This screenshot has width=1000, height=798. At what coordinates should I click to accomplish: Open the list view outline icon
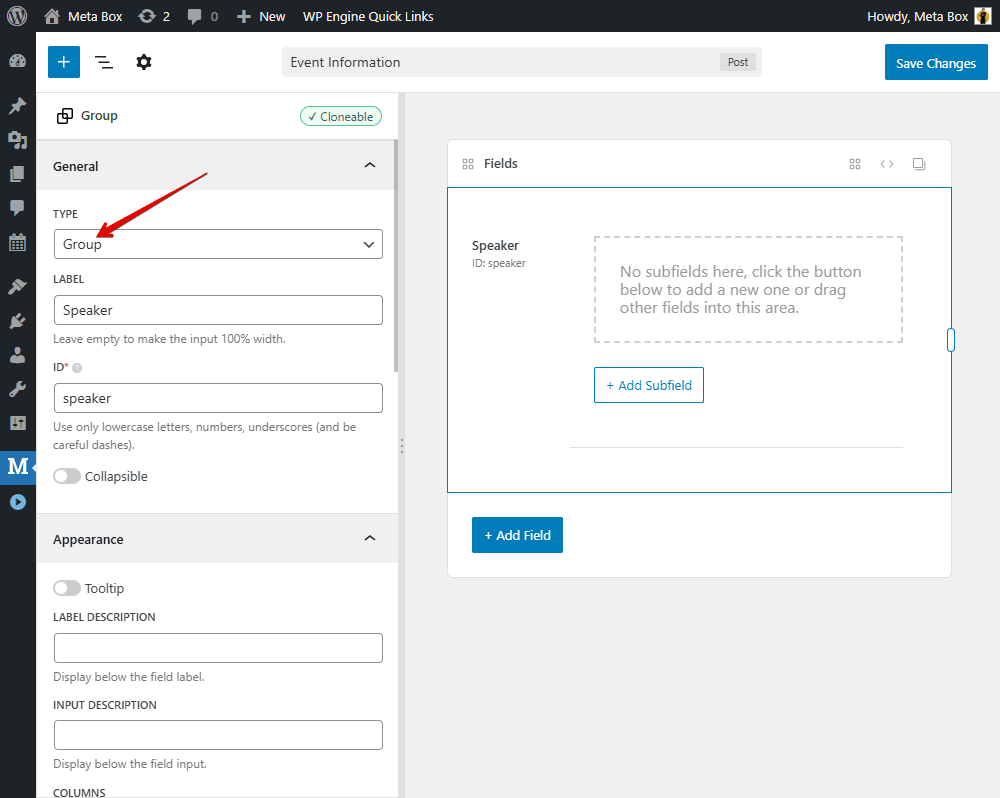(x=104, y=62)
